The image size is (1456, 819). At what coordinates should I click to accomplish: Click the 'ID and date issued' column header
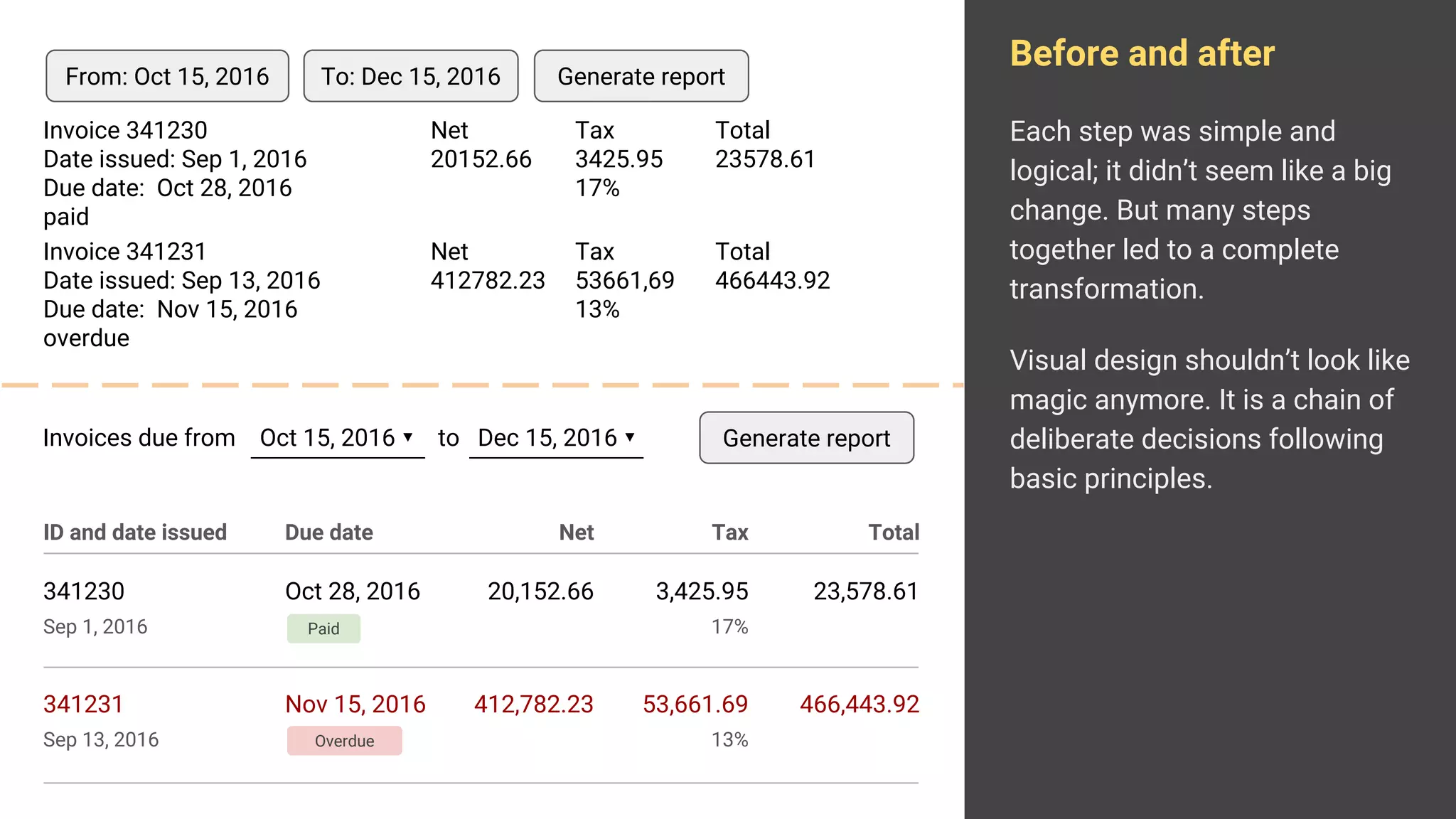pyautogui.click(x=135, y=532)
